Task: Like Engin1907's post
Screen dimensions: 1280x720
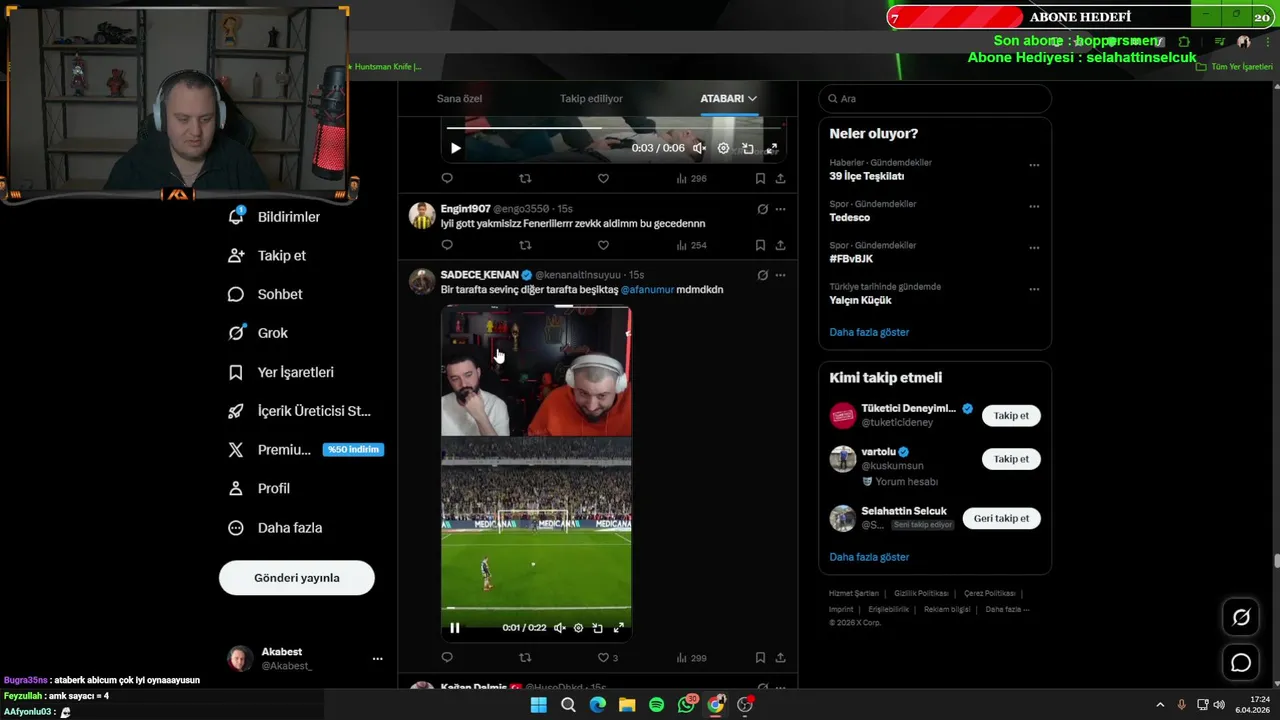Action: 603,245
